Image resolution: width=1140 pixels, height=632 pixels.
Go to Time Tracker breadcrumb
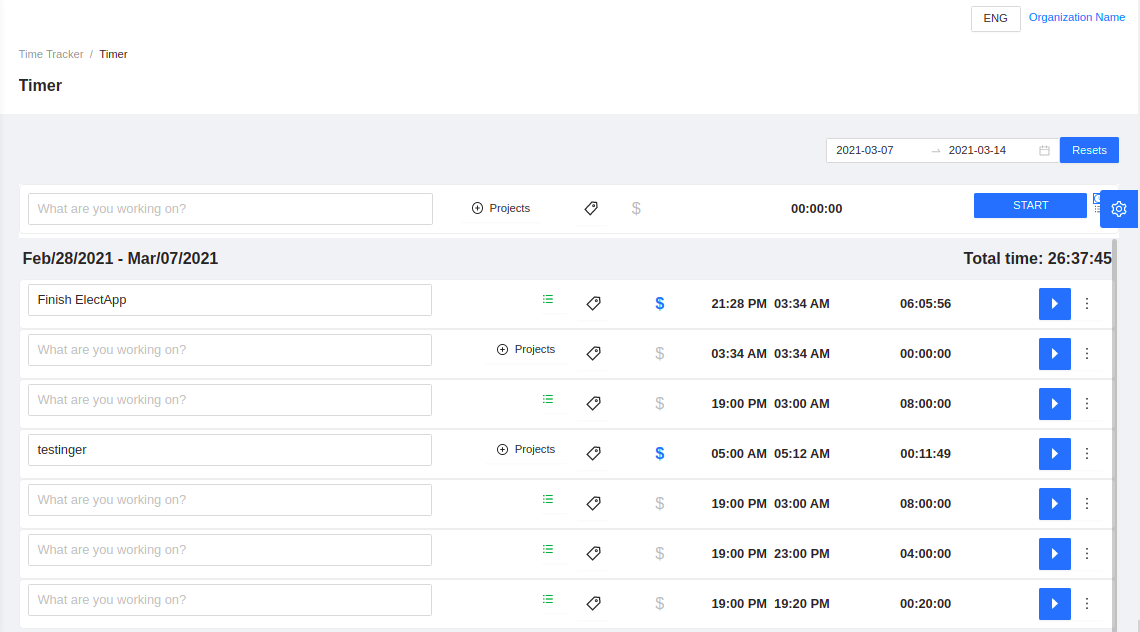point(51,55)
